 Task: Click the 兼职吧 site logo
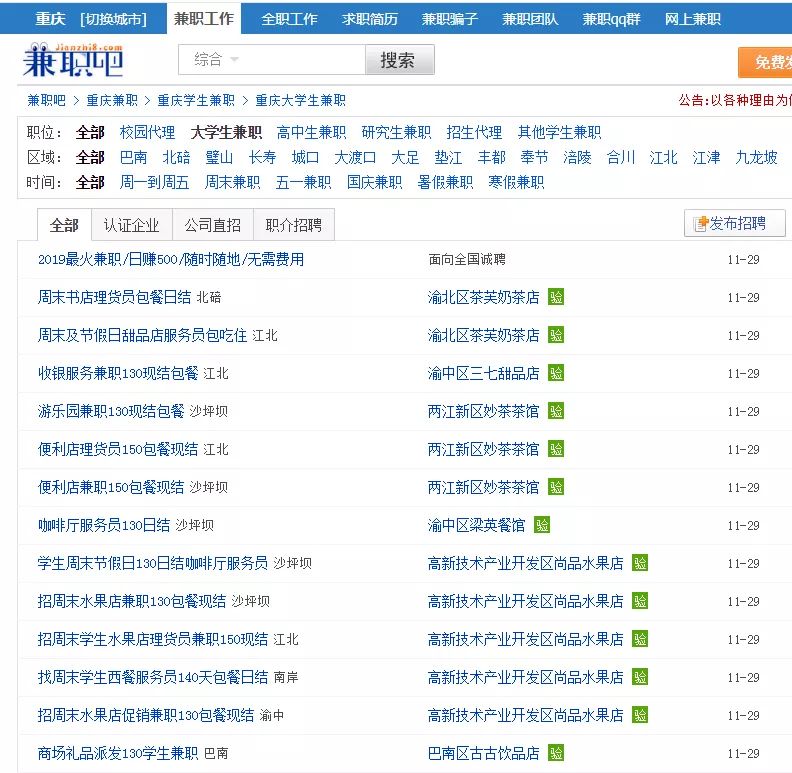[x=73, y=60]
